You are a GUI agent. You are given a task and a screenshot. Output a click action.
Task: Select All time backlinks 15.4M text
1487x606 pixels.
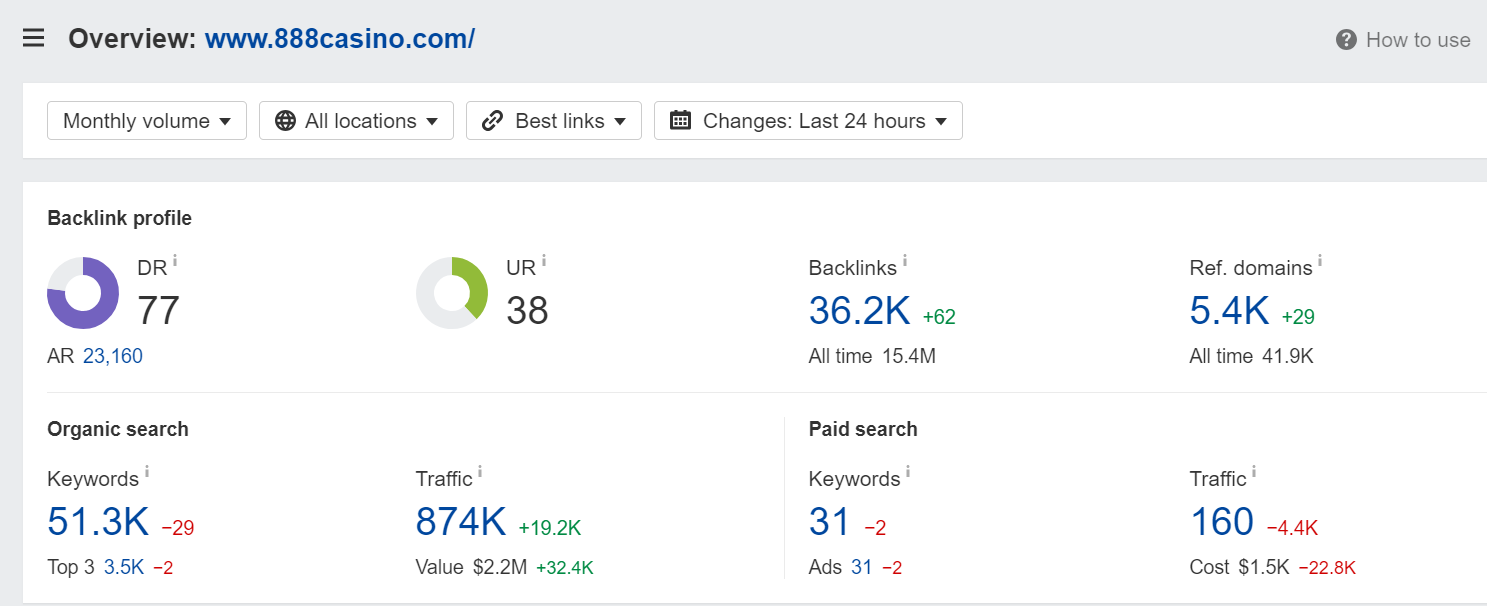(873, 356)
